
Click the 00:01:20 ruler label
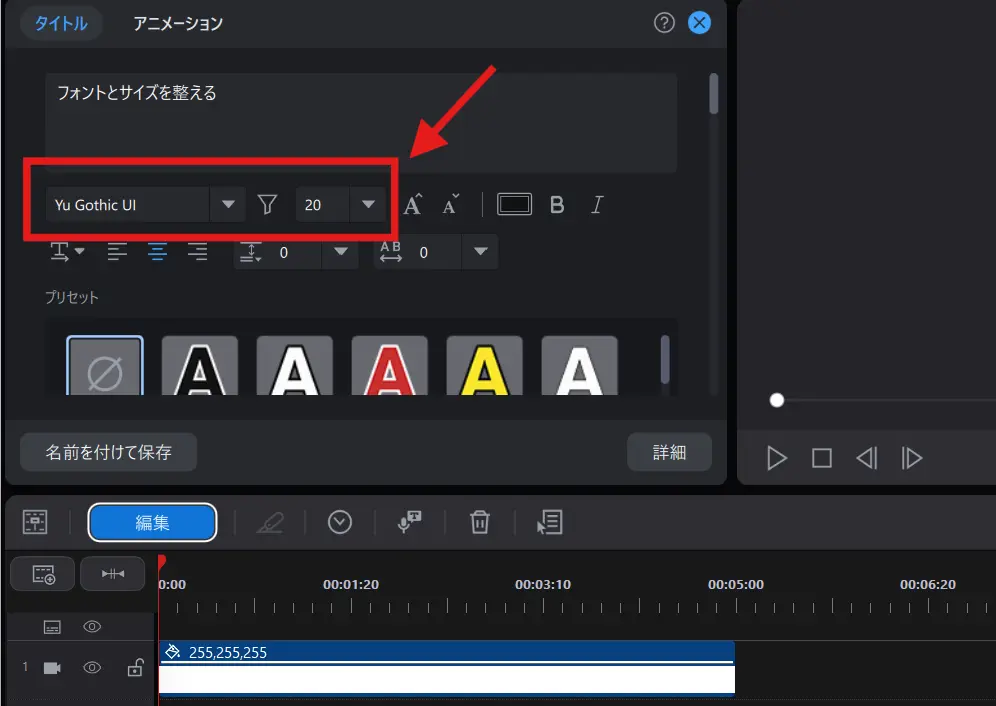tap(351, 585)
